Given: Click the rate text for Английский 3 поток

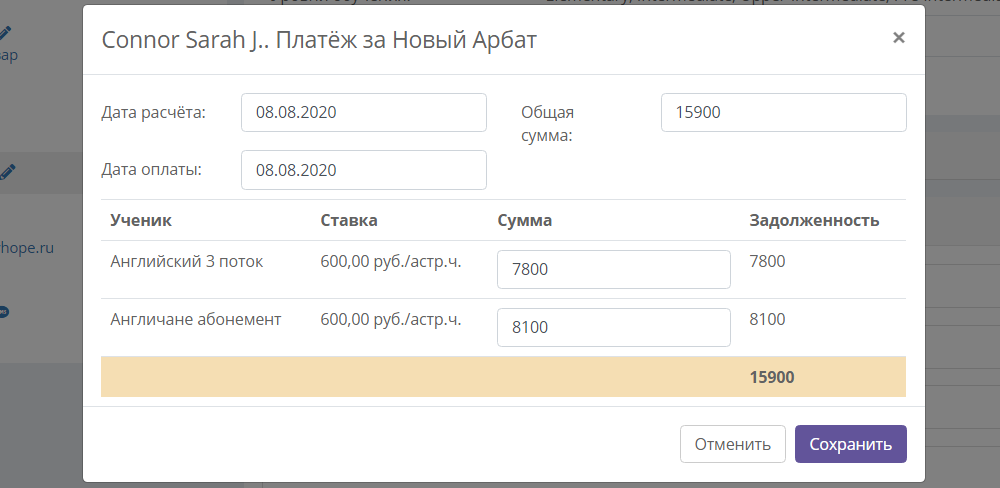Looking at the screenshot, I should coord(390,262).
